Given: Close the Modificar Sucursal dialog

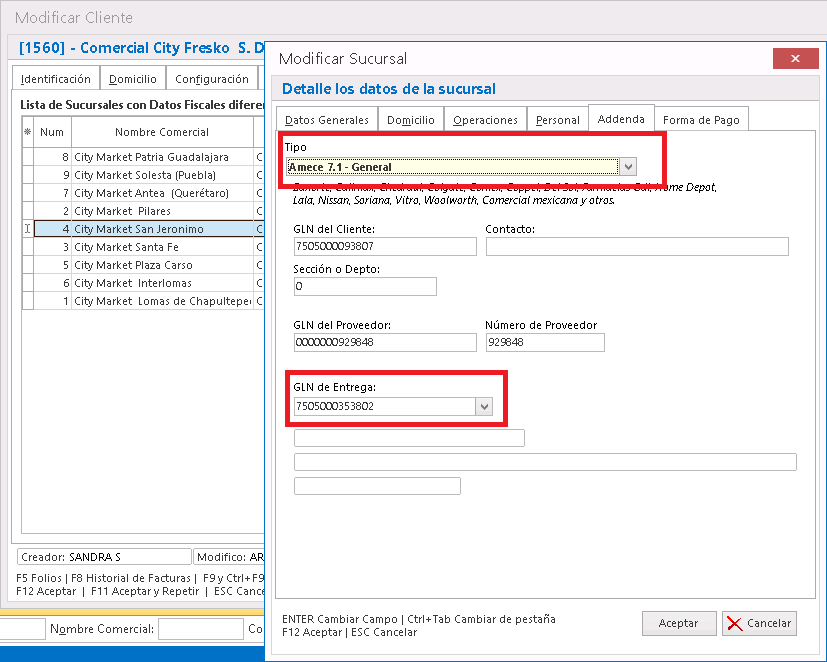Looking at the screenshot, I should [x=796, y=59].
